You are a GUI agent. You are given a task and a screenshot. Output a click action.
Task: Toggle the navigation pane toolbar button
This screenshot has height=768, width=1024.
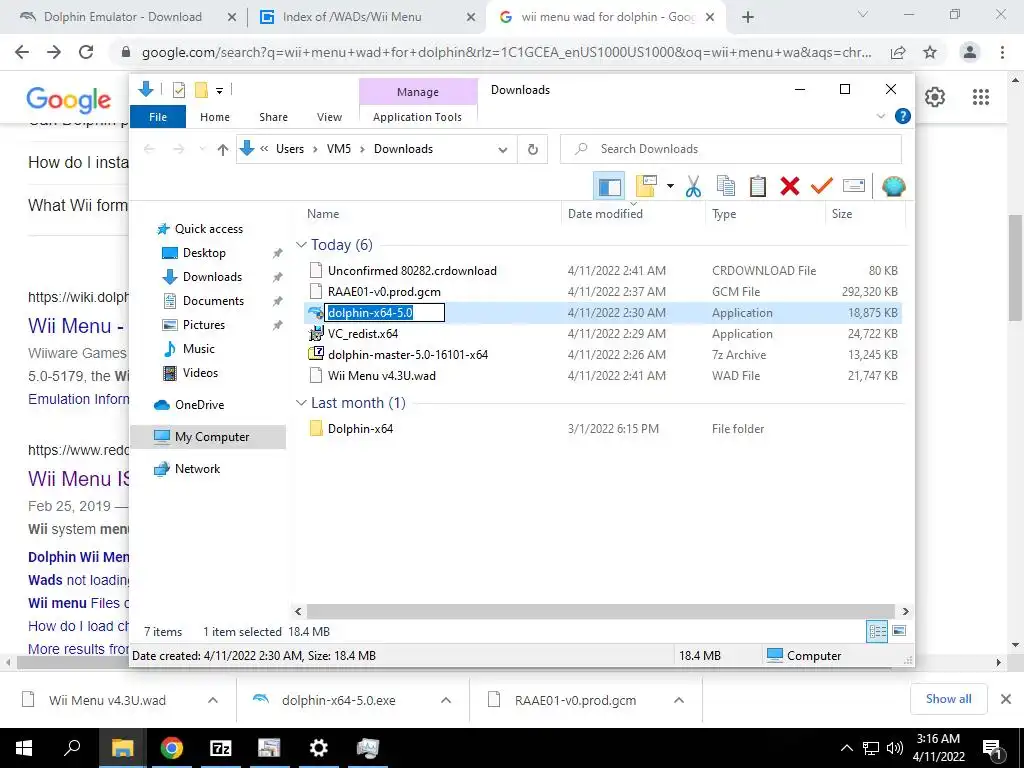[x=609, y=186]
